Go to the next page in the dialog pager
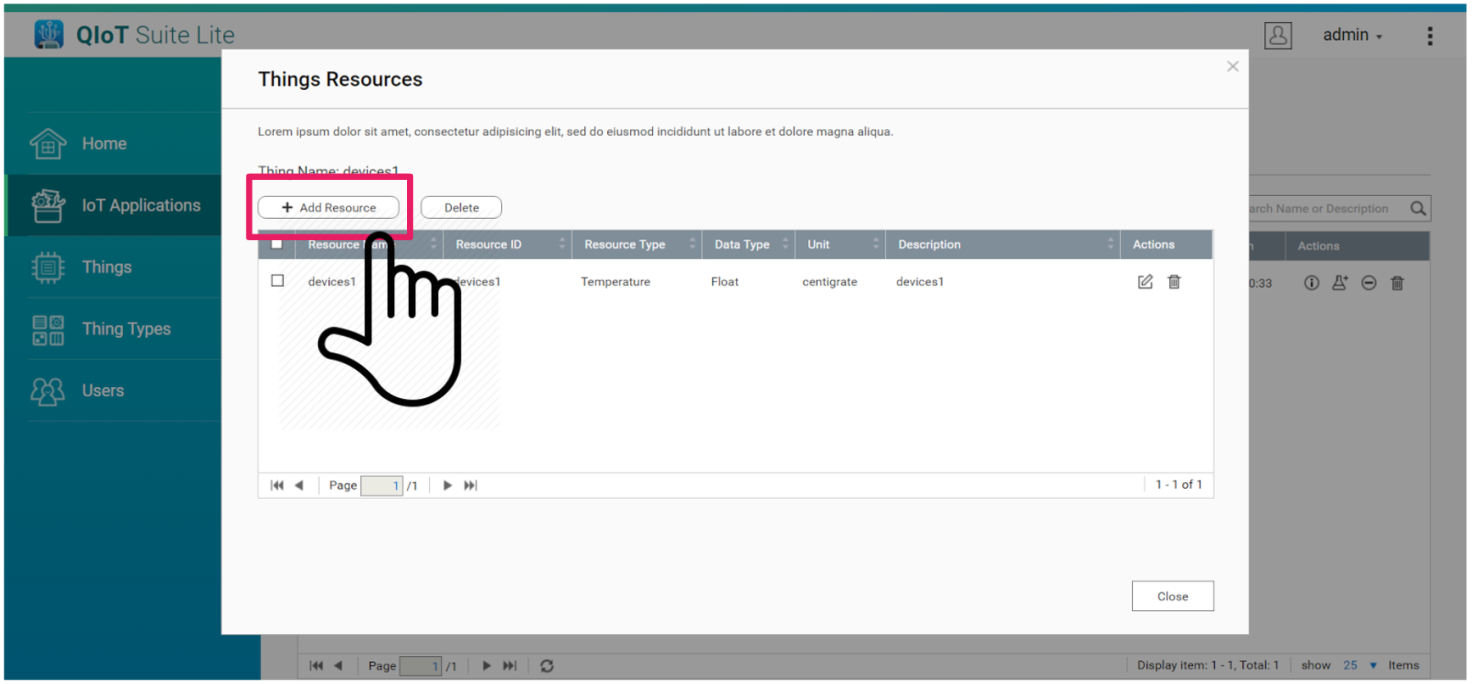The width and height of the screenshot is (1472, 684). click(x=447, y=486)
